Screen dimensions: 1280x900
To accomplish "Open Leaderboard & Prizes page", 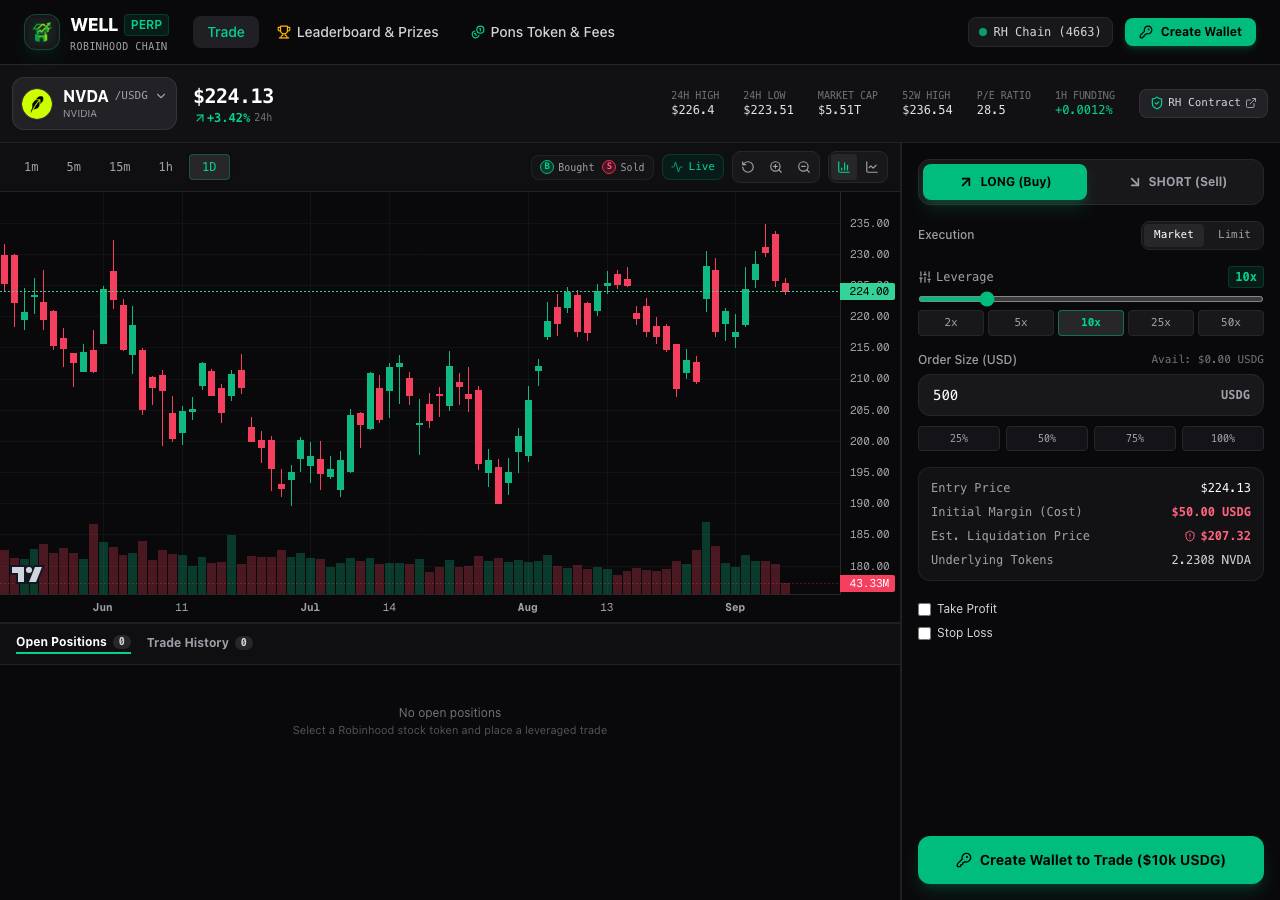I will [358, 32].
